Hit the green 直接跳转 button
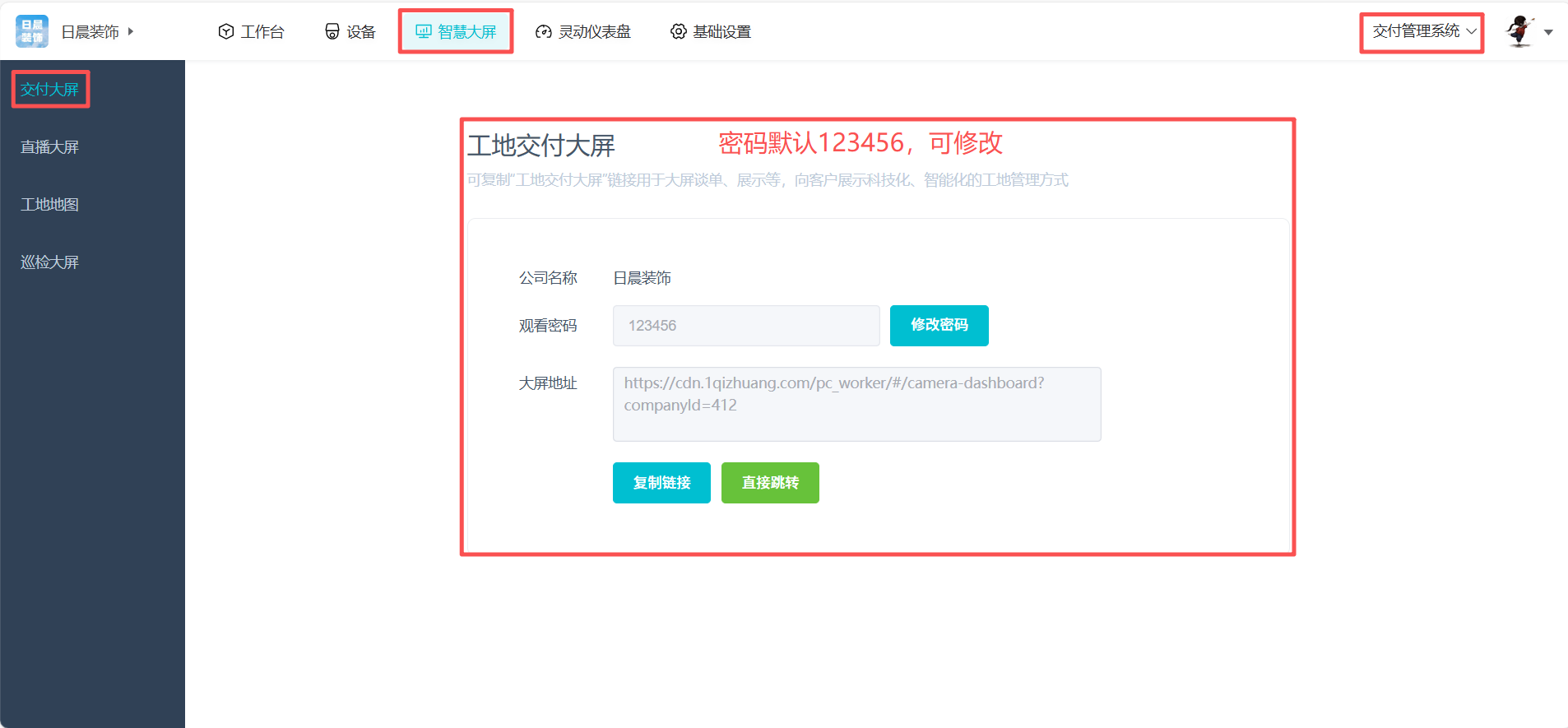The width and height of the screenshot is (1568, 728). [770, 483]
